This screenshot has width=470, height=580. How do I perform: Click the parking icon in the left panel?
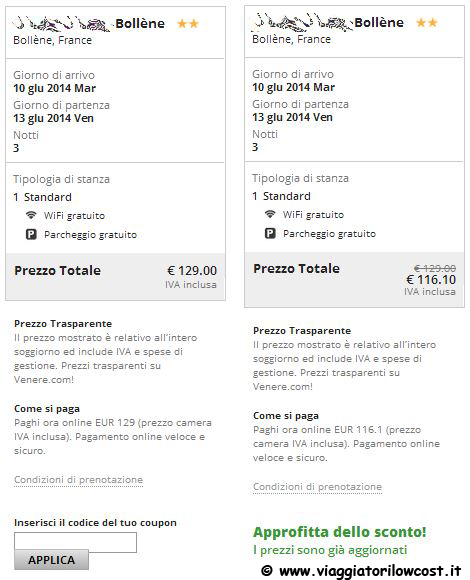[x=31, y=234]
